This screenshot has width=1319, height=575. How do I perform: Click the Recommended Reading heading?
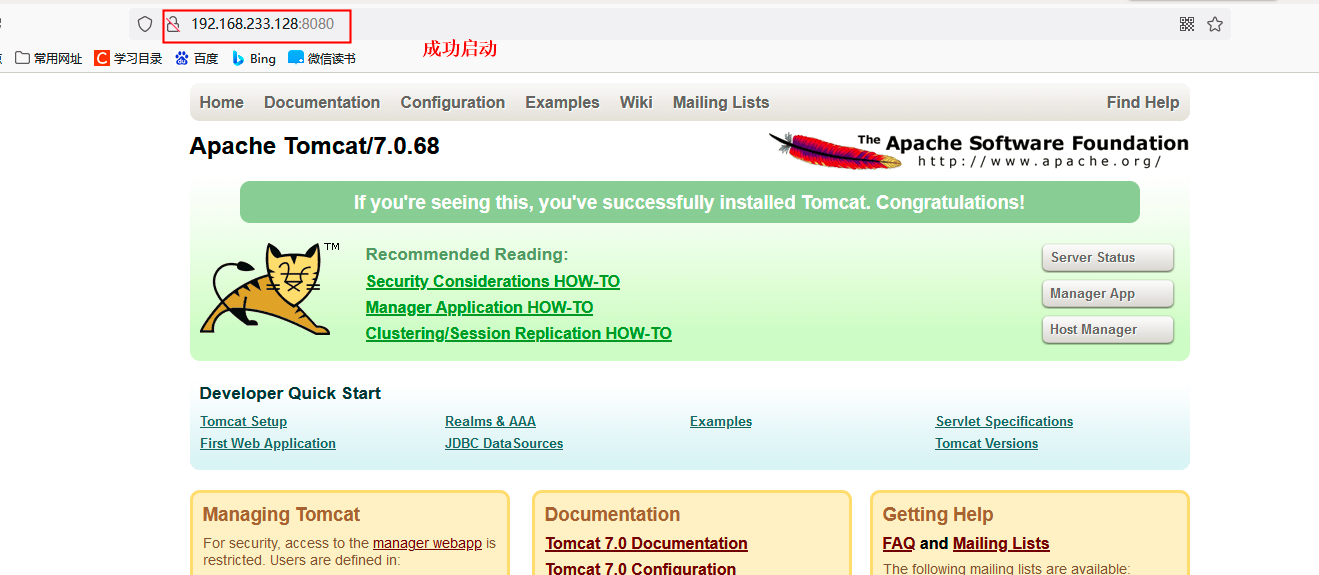coord(467,255)
